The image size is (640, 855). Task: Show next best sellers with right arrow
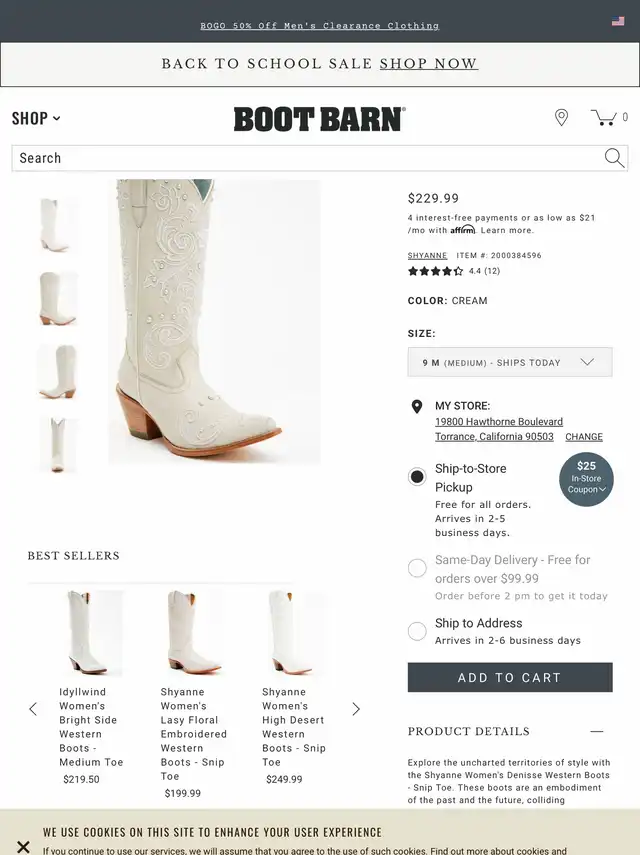tap(356, 709)
